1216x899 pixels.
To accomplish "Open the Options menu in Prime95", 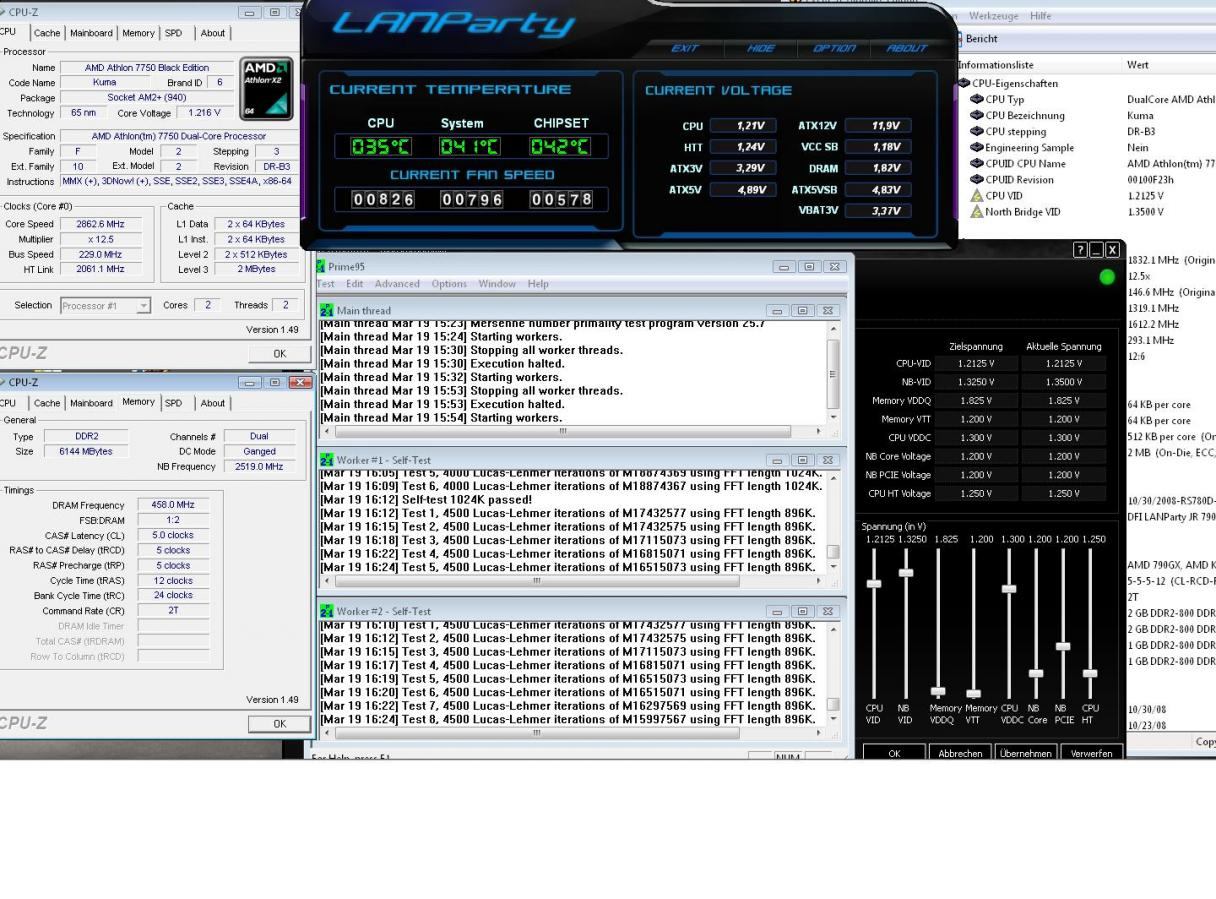I will click(449, 284).
